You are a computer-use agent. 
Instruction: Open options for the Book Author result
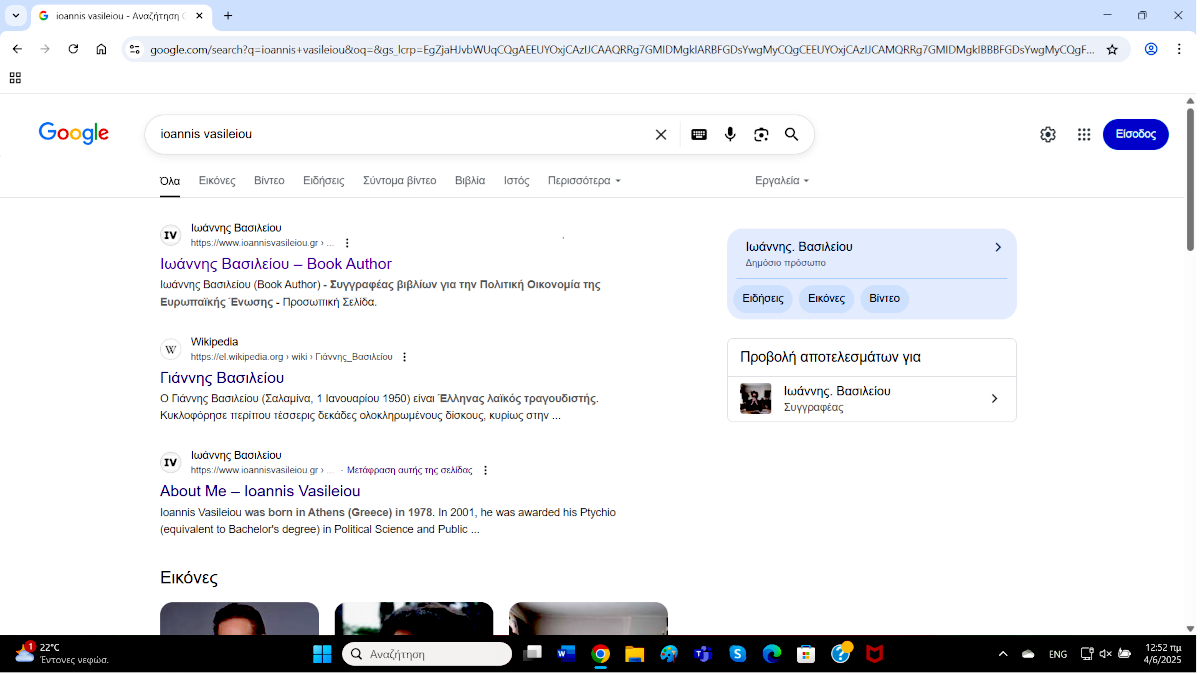[x=347, y=243]
